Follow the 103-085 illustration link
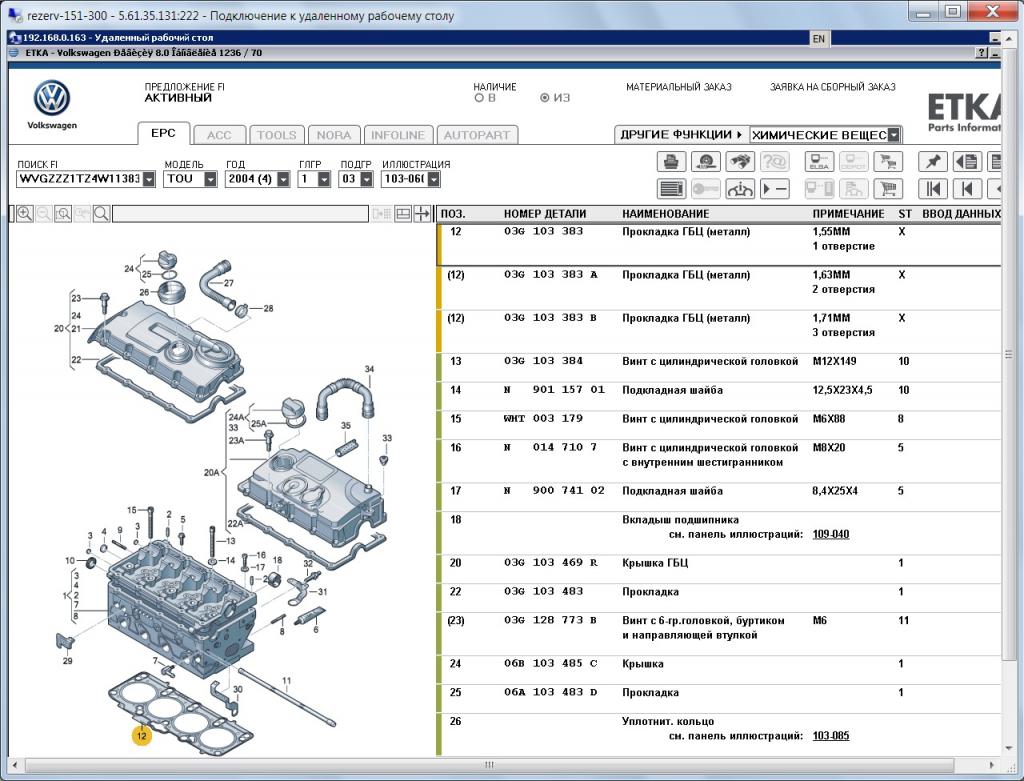1024x781 pixels. point(831,736)
